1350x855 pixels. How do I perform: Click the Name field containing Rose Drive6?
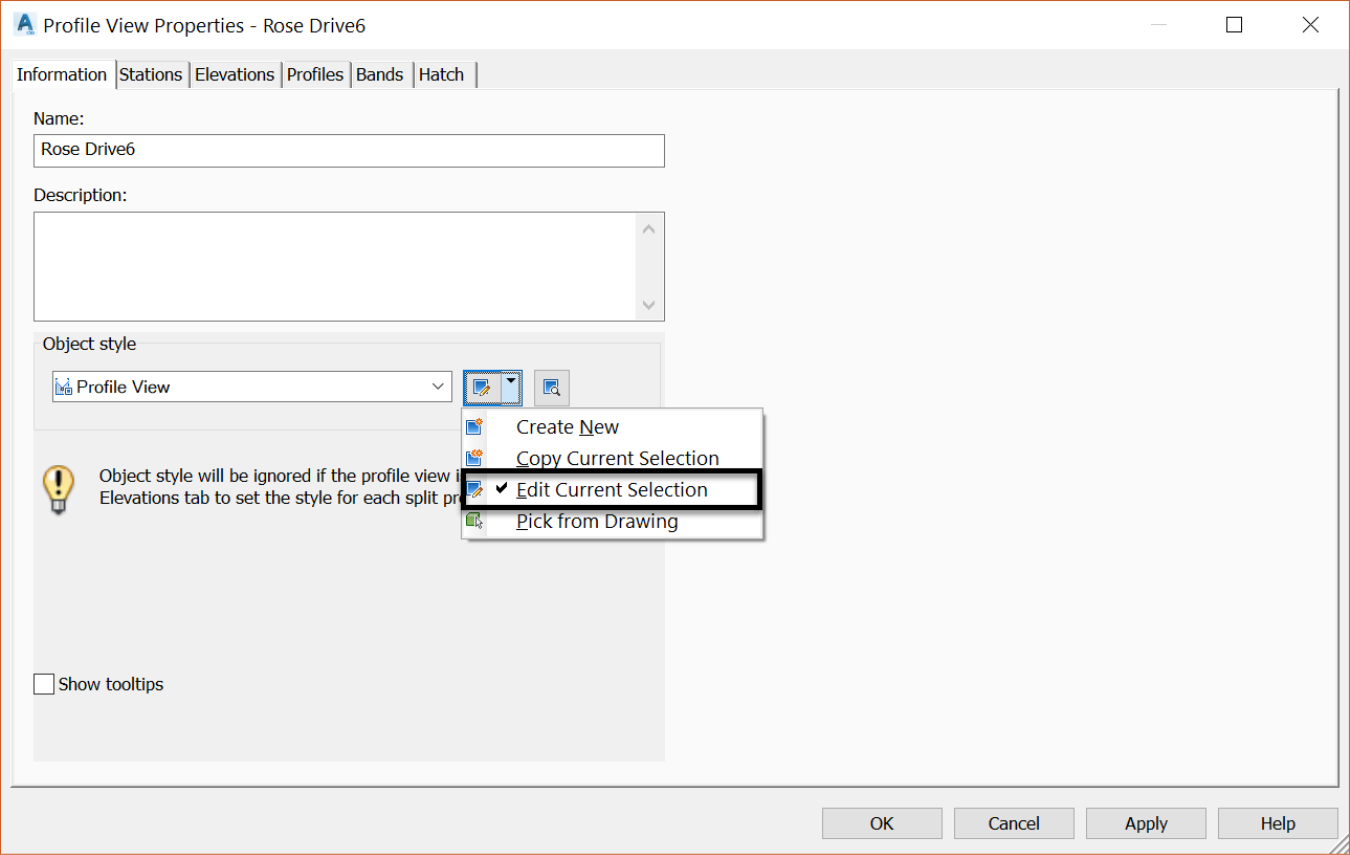pyautogui.click(x=349, y=150)
